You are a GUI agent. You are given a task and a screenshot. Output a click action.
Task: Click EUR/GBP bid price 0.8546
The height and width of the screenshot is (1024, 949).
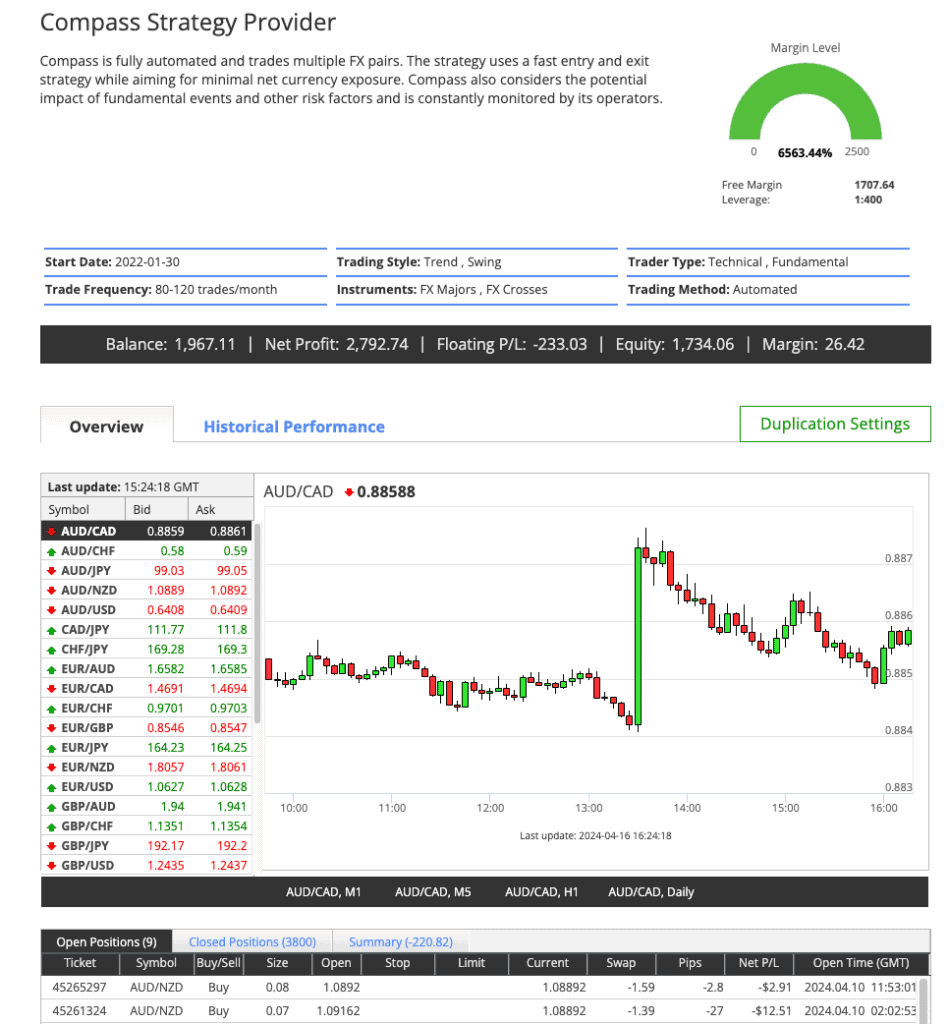click(166, 728)
